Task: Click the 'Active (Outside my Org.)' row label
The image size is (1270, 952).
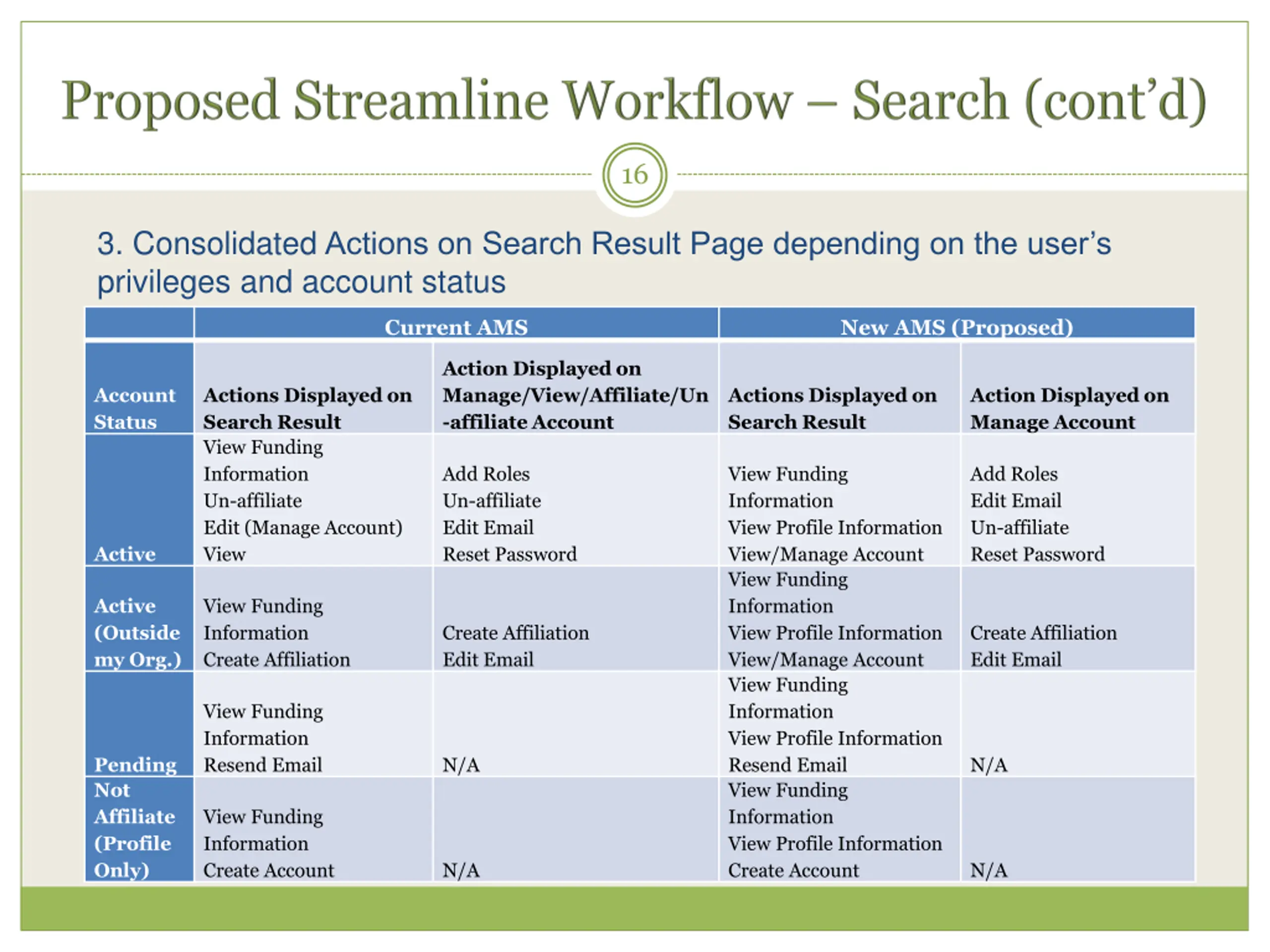Action: point(137,632)
